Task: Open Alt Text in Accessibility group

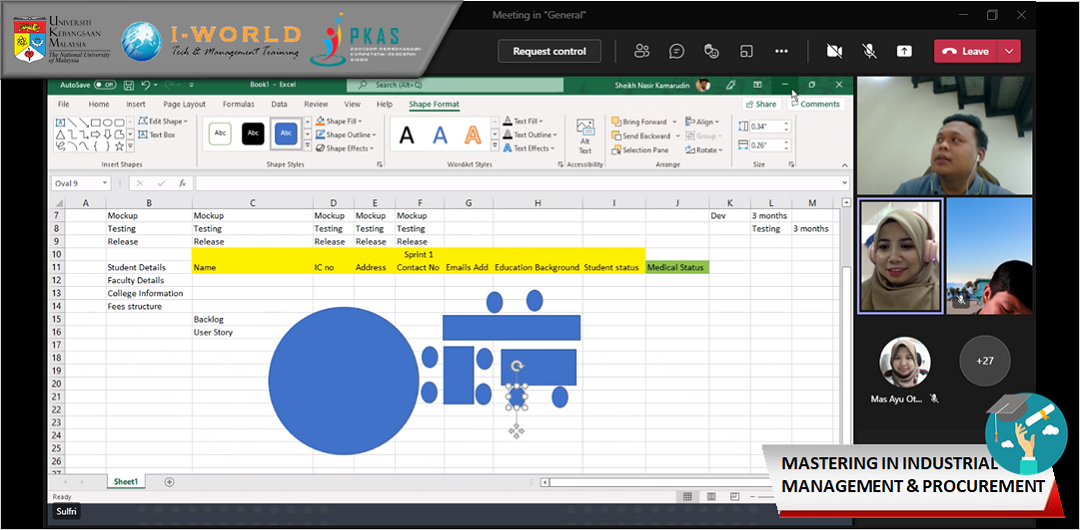Action: tap(585, 135)
